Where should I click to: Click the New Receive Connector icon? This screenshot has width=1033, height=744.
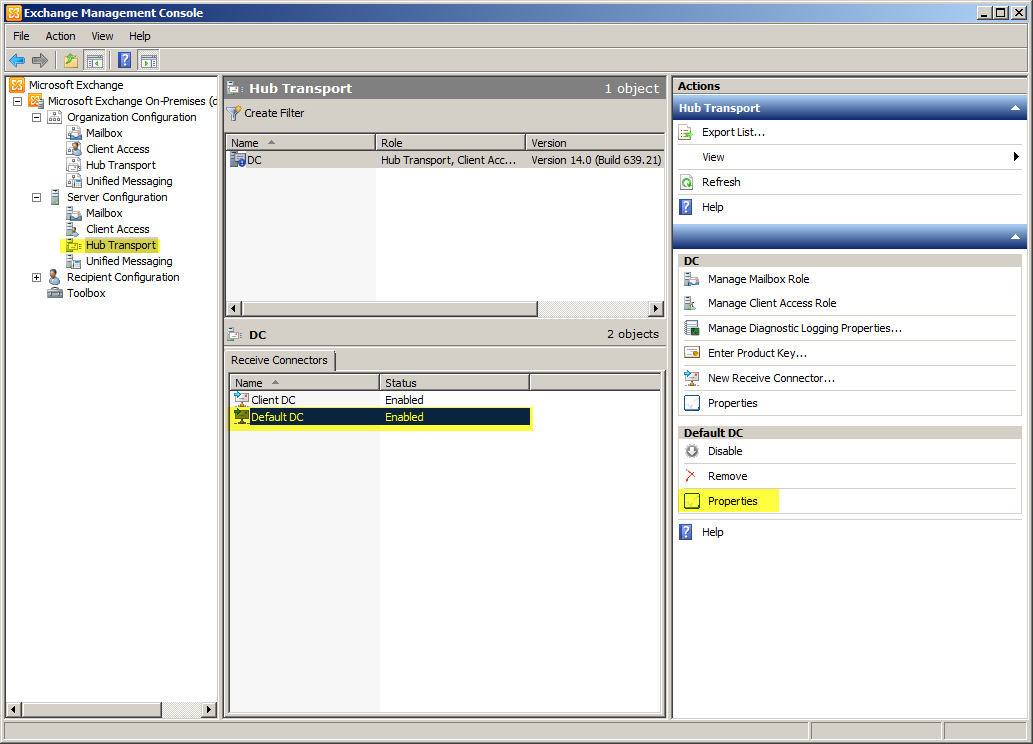coord(691,378)
